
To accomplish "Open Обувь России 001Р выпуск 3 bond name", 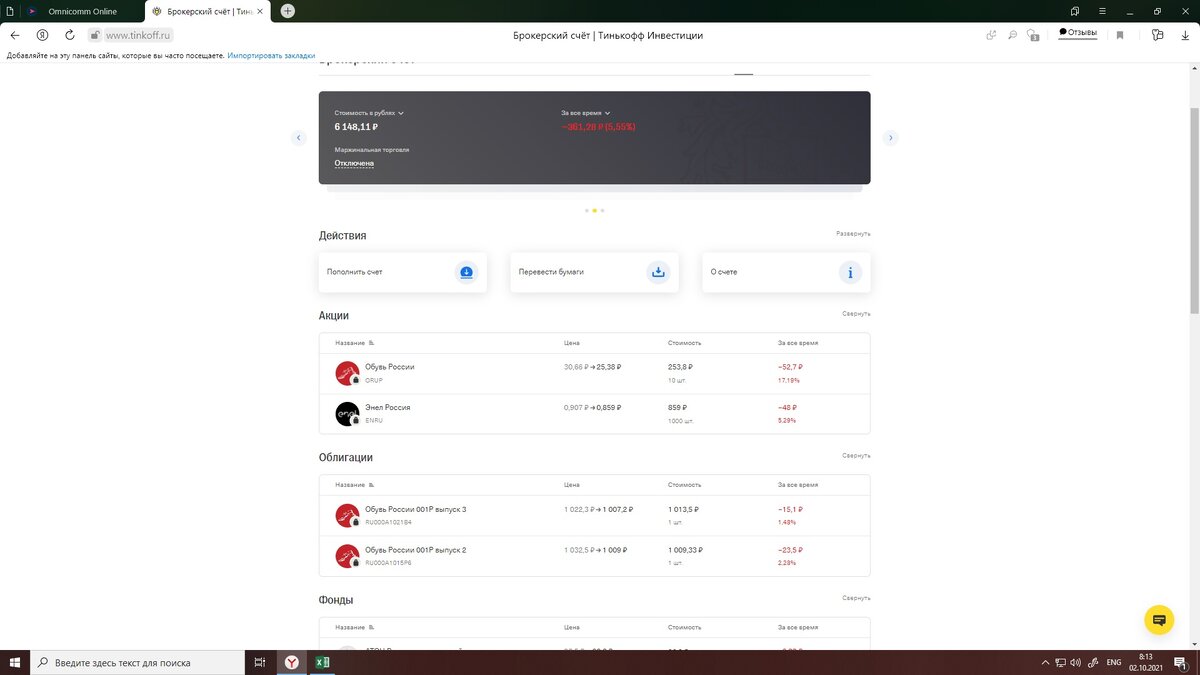I will [x=416, y=509].
